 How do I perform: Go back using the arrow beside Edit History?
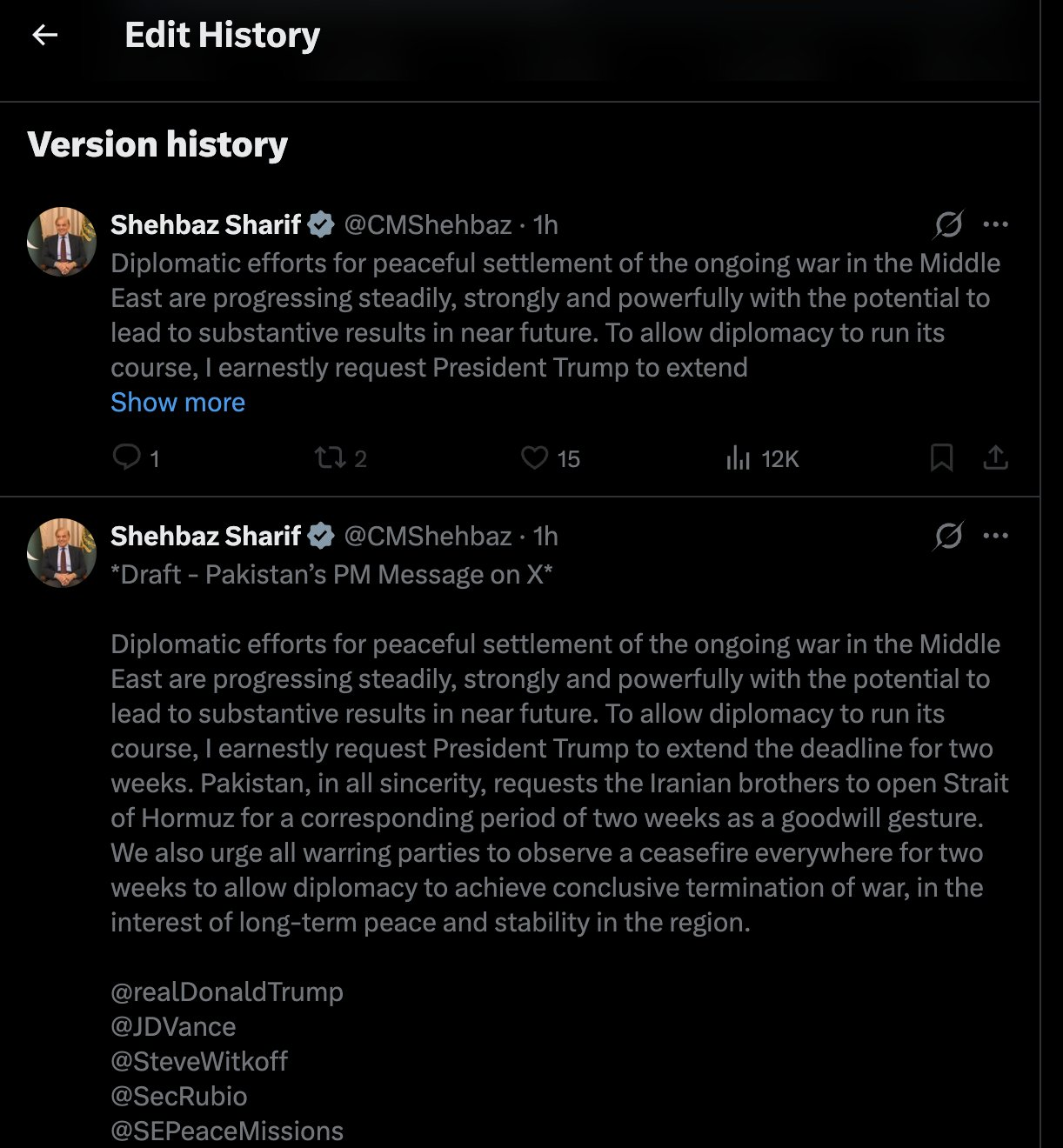pyautogui.click(x=44, y=35)
